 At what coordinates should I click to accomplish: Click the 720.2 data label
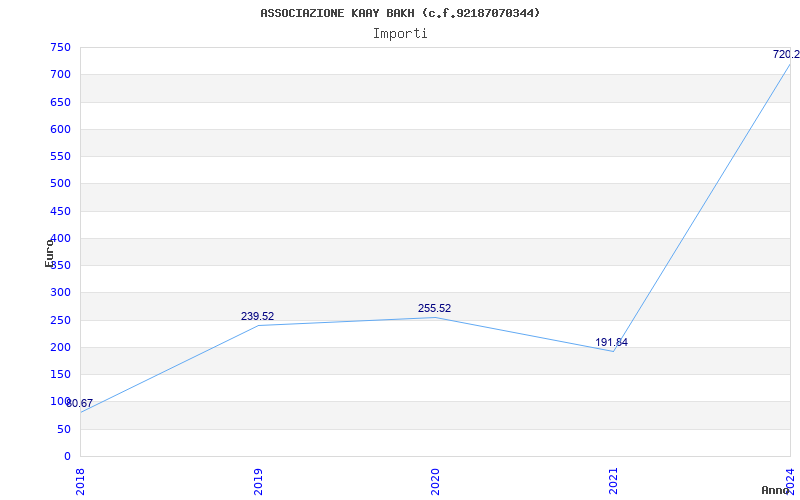[x=786, y=55]
